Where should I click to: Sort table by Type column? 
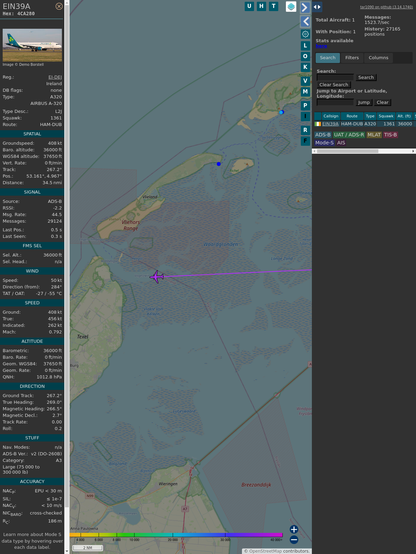click(370, 116)
